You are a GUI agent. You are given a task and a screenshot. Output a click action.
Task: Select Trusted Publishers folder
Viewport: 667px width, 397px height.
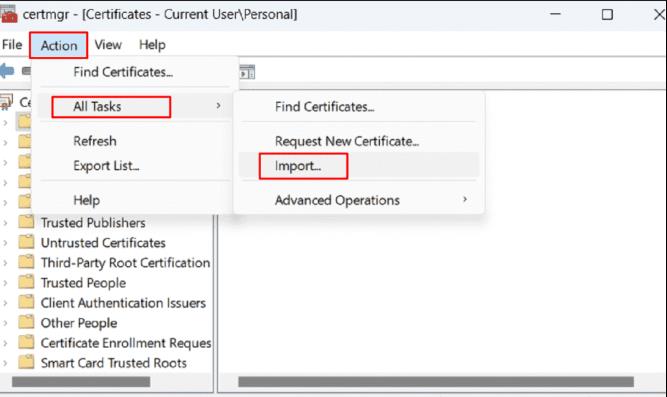pos(93,223)
